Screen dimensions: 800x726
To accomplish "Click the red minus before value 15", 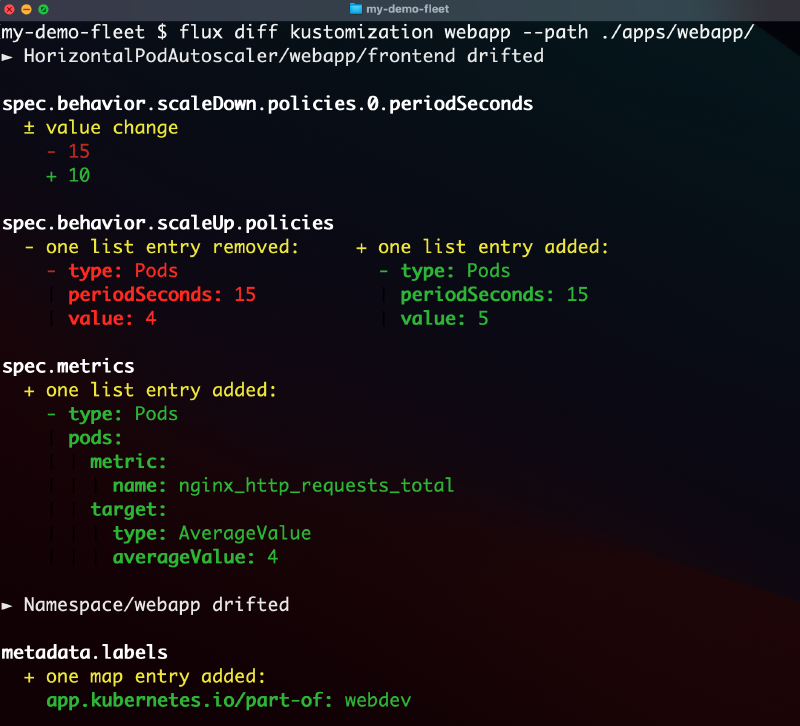I will [x=51, y=152].
